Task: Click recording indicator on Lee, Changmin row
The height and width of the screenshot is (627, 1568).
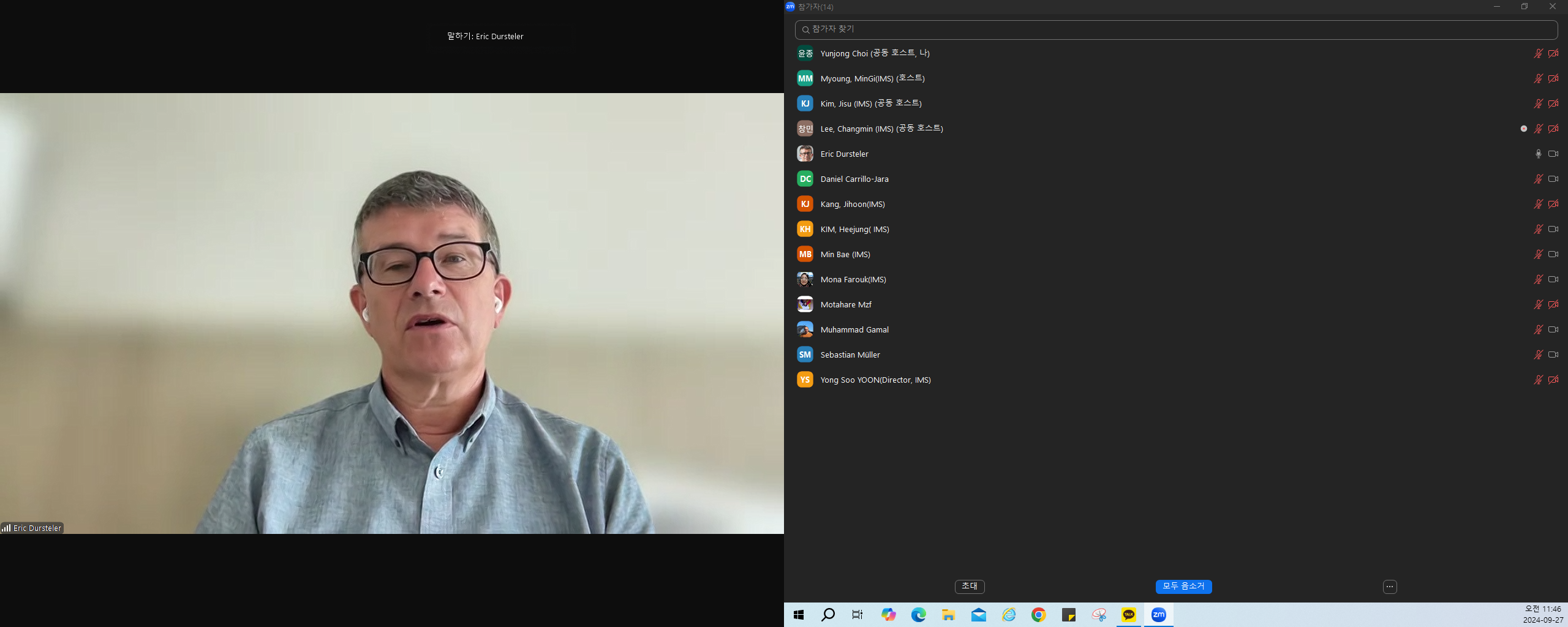Action: (x=1523, y=129)
